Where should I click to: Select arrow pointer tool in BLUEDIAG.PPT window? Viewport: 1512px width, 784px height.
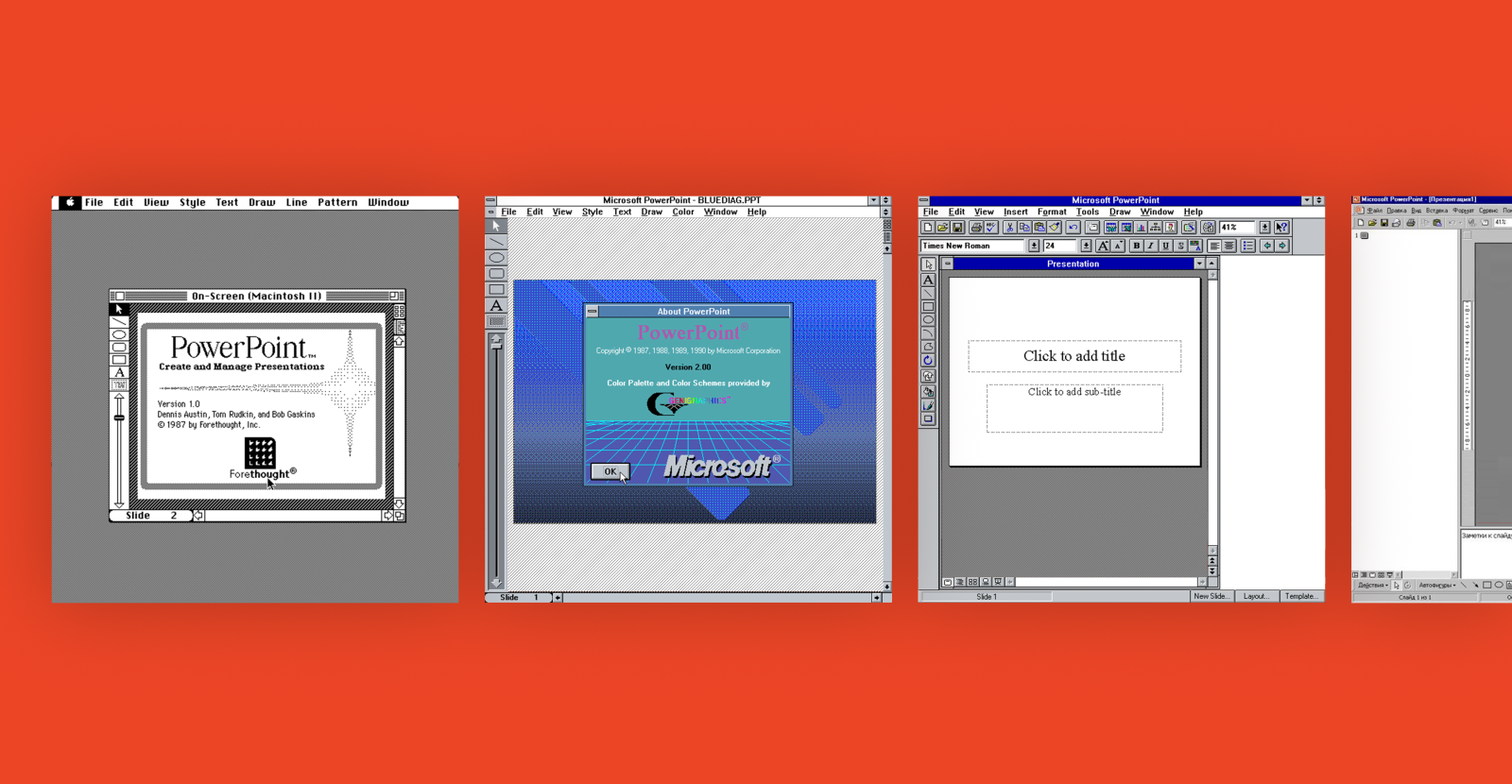(496, 226)
